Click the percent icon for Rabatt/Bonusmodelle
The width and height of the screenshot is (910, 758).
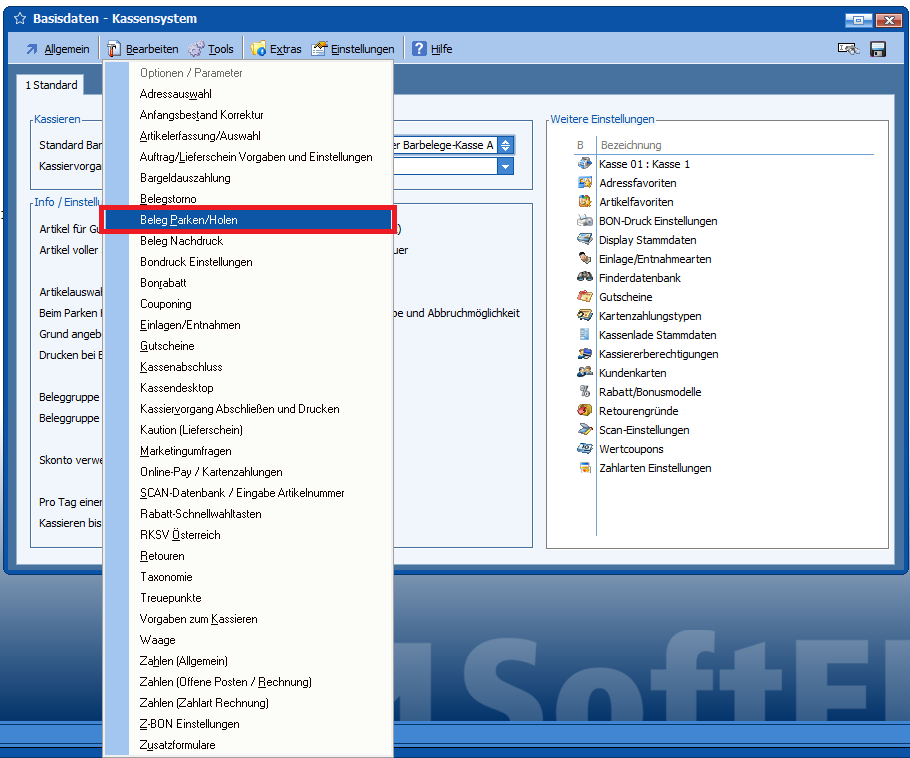coord(585,391)
